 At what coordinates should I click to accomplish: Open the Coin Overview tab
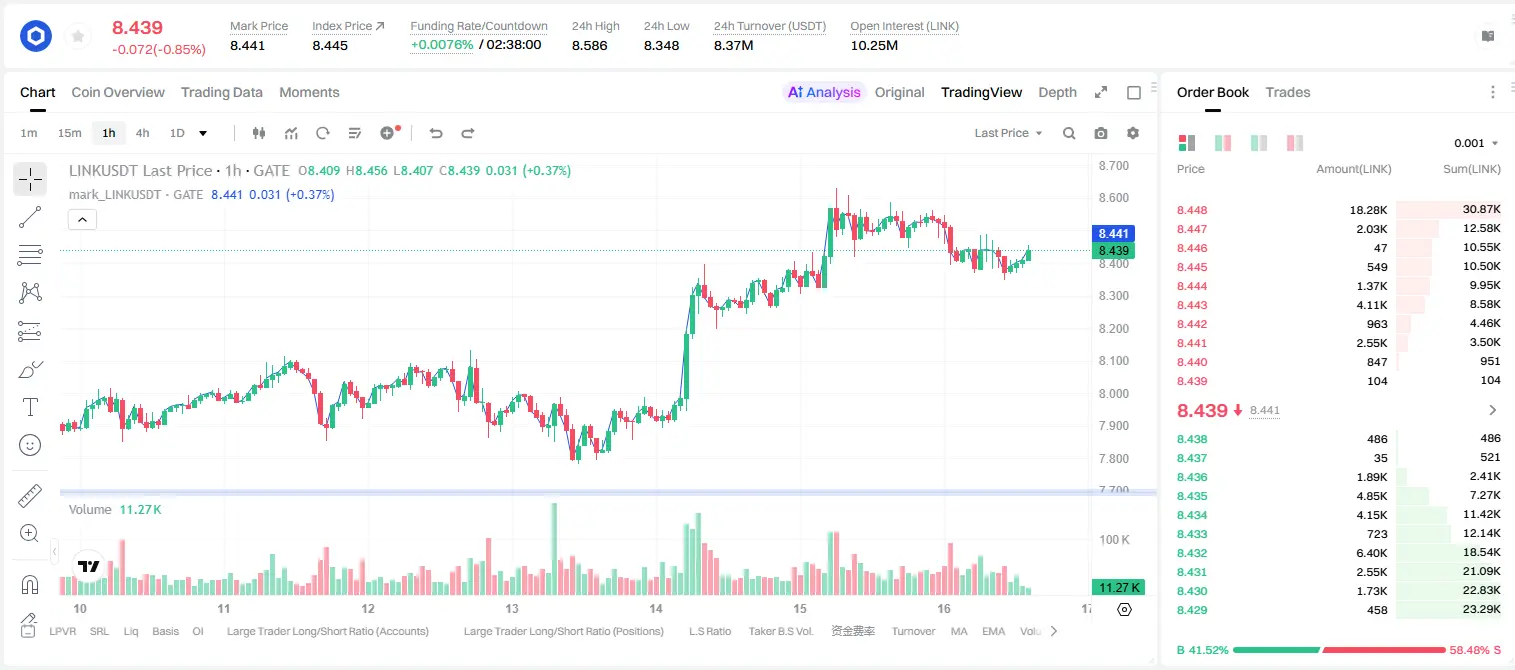[118, 92]
